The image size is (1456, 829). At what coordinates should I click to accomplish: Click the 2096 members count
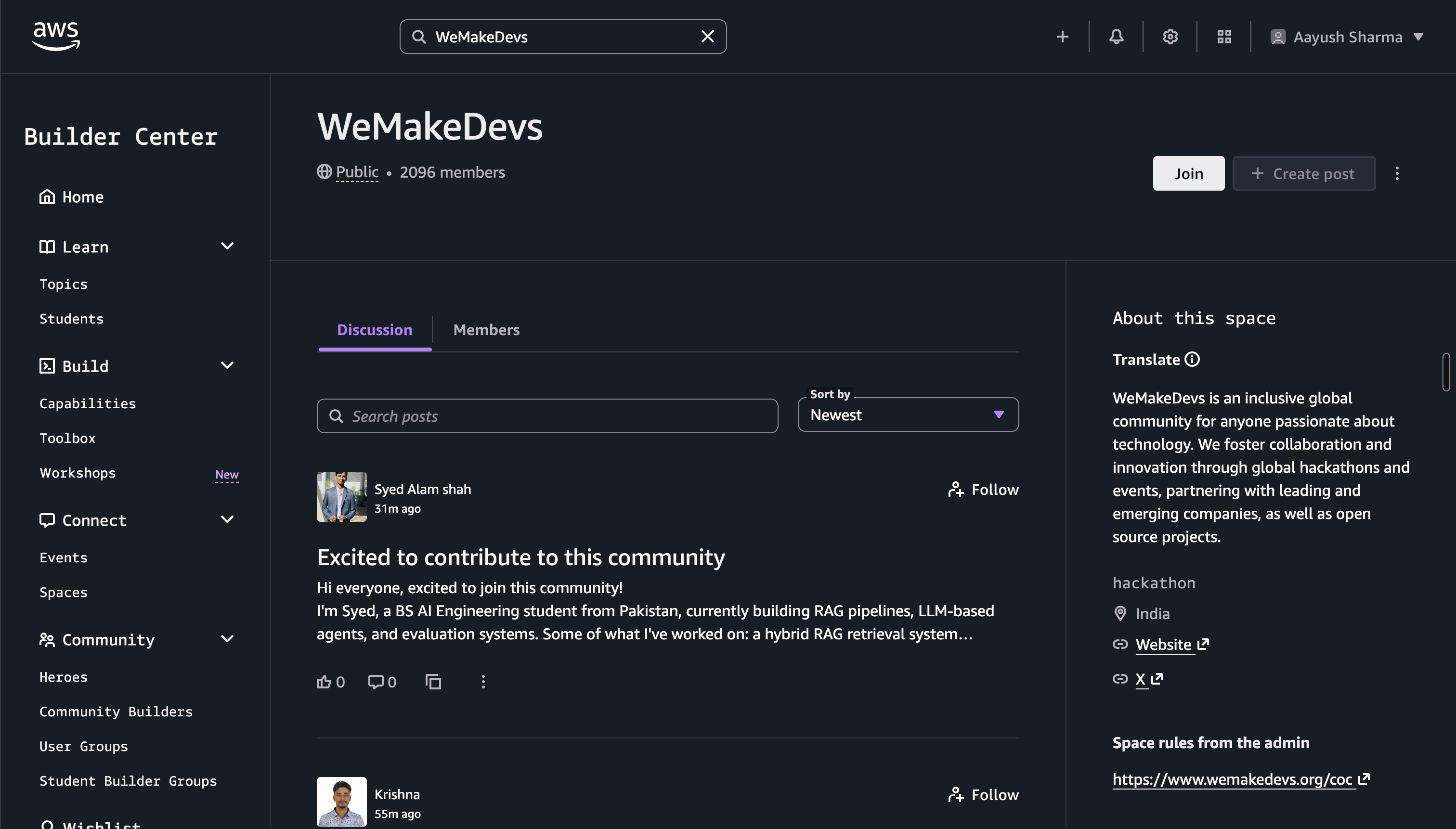coord(452,172)
